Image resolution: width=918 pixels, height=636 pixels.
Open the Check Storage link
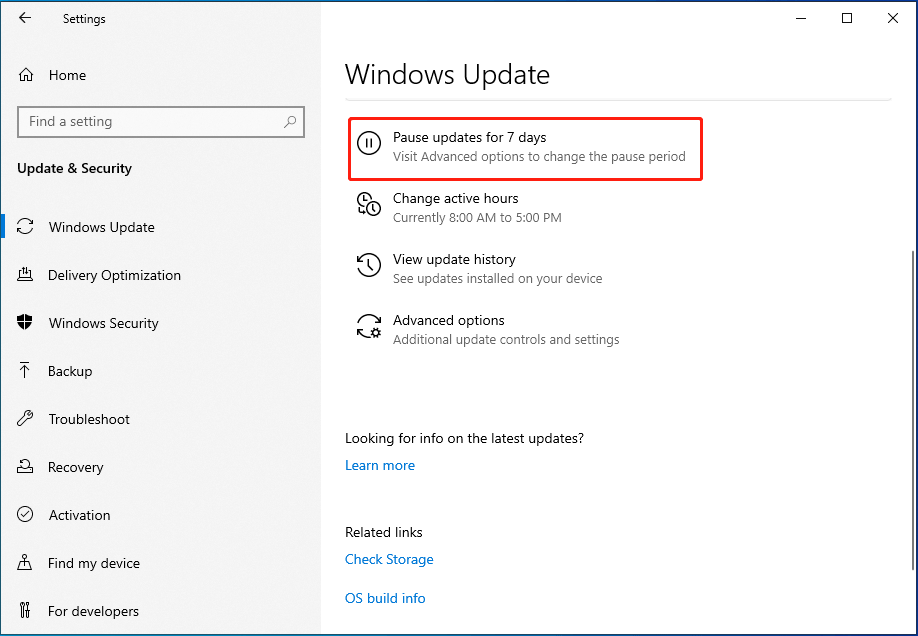tap(389, 559)
